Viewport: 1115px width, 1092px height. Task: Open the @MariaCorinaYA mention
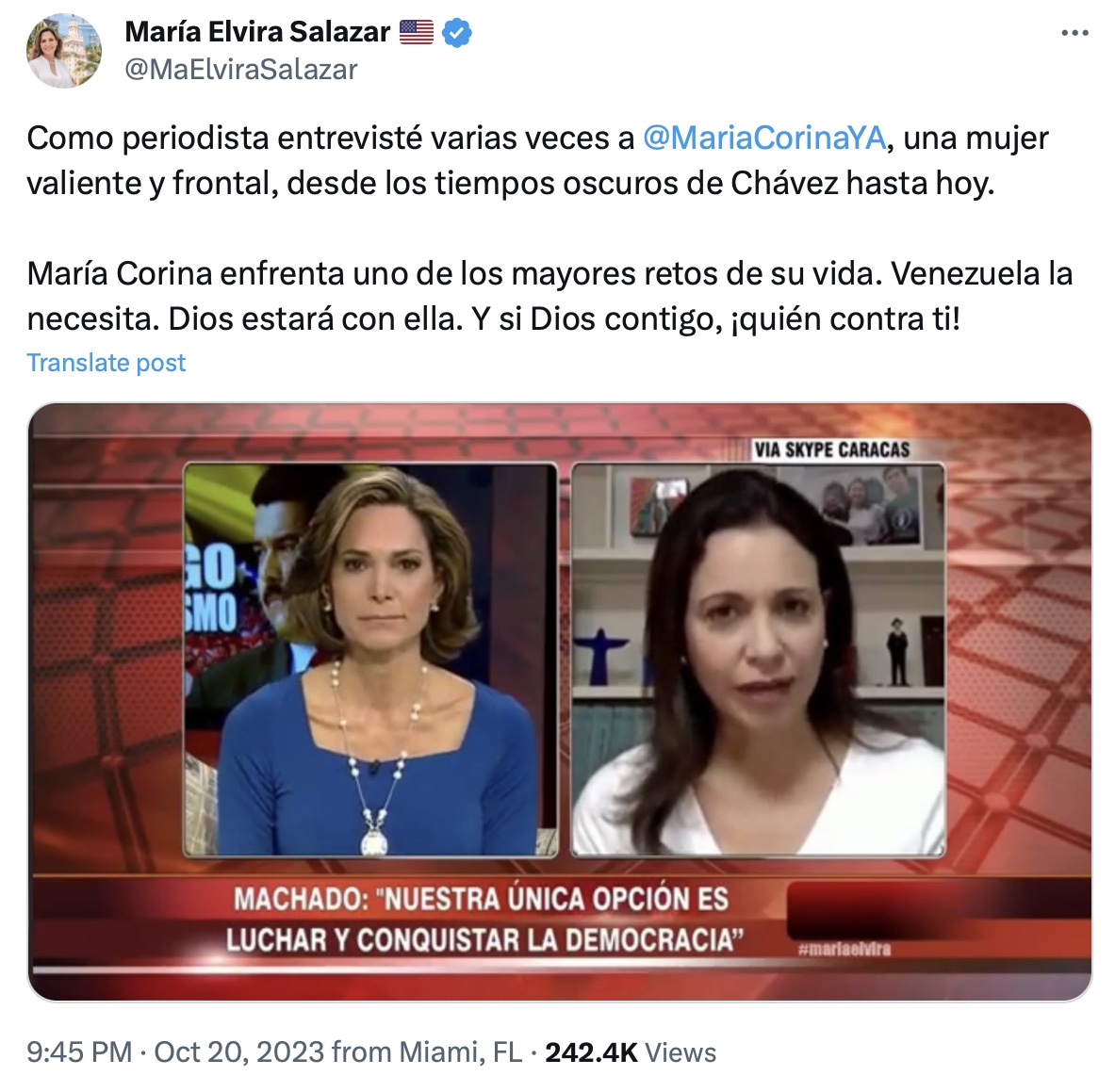coord(764,138)
